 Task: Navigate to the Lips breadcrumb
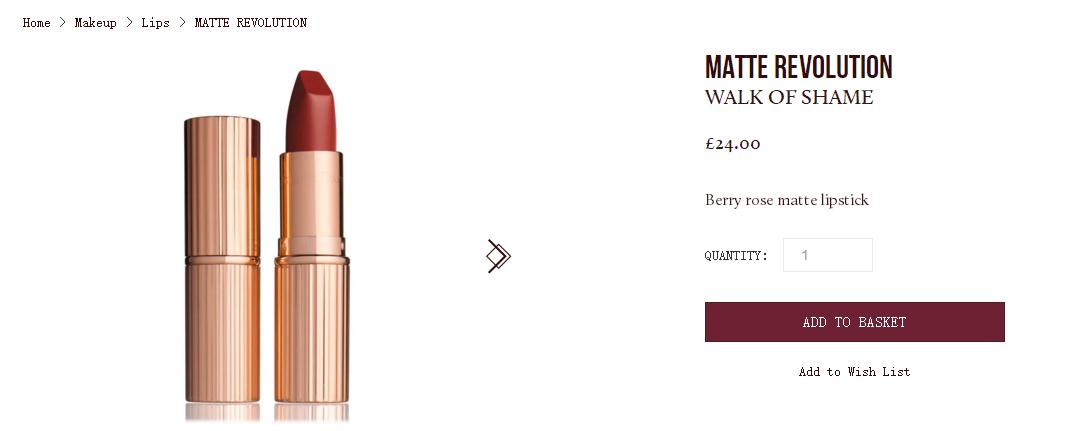pyautogui.click(x=155, y=23)
